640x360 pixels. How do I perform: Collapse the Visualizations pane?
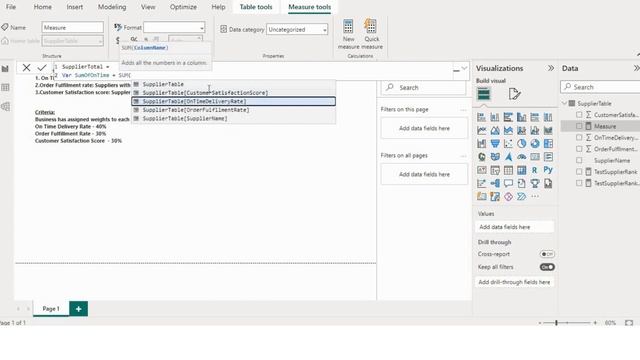[551, 68]
